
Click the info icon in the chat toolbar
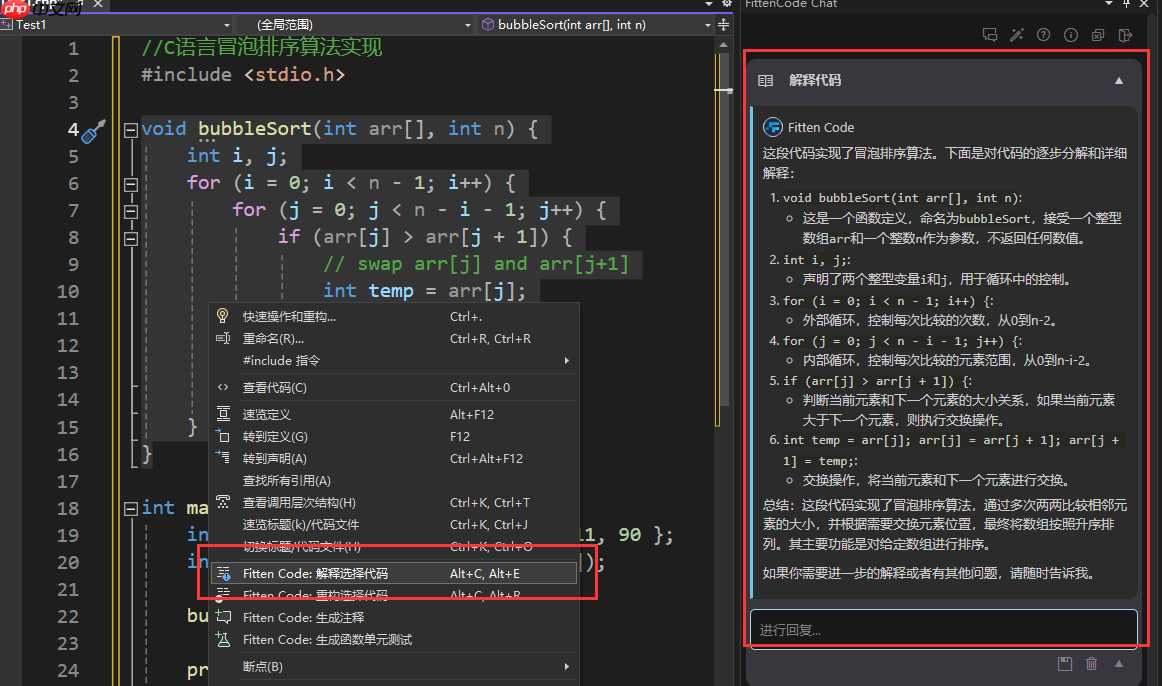click(x=1070, y=34)
